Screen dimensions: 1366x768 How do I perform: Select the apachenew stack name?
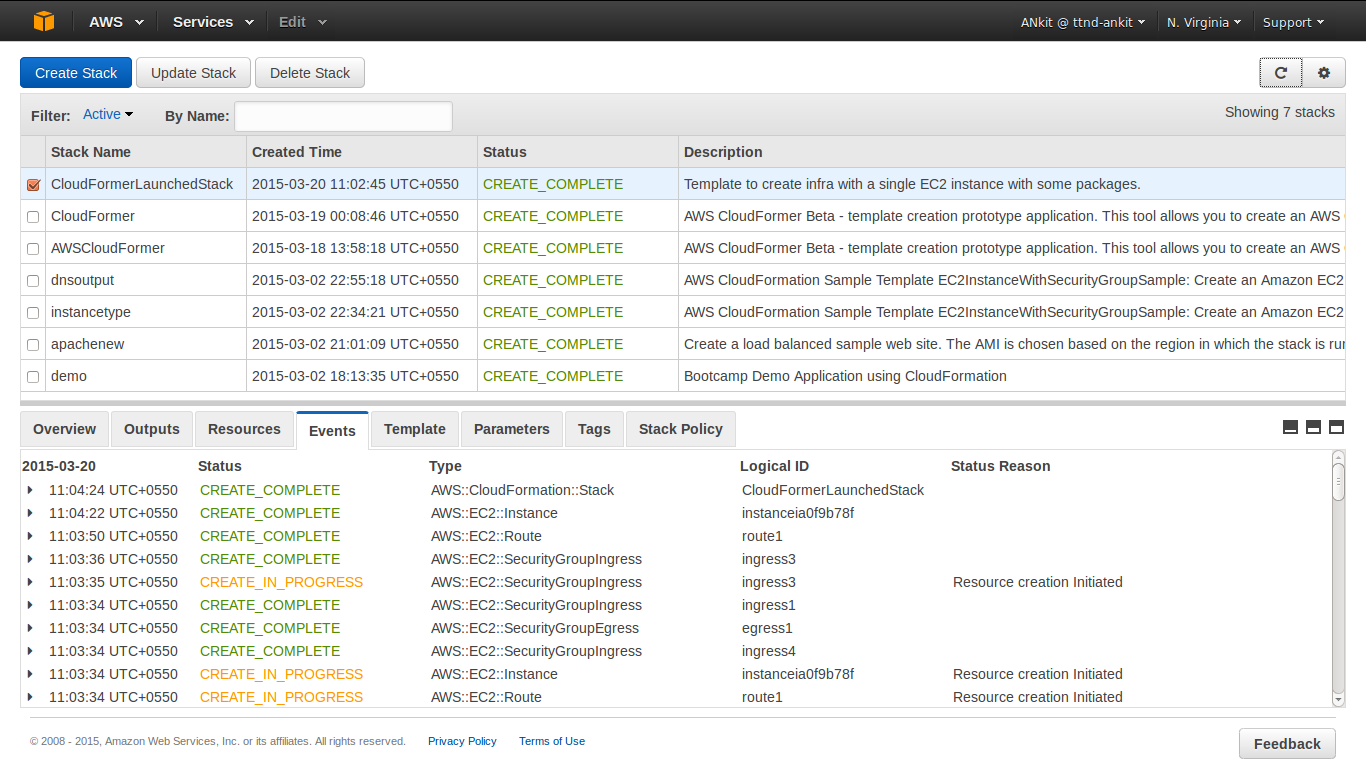tap(88, 344)
